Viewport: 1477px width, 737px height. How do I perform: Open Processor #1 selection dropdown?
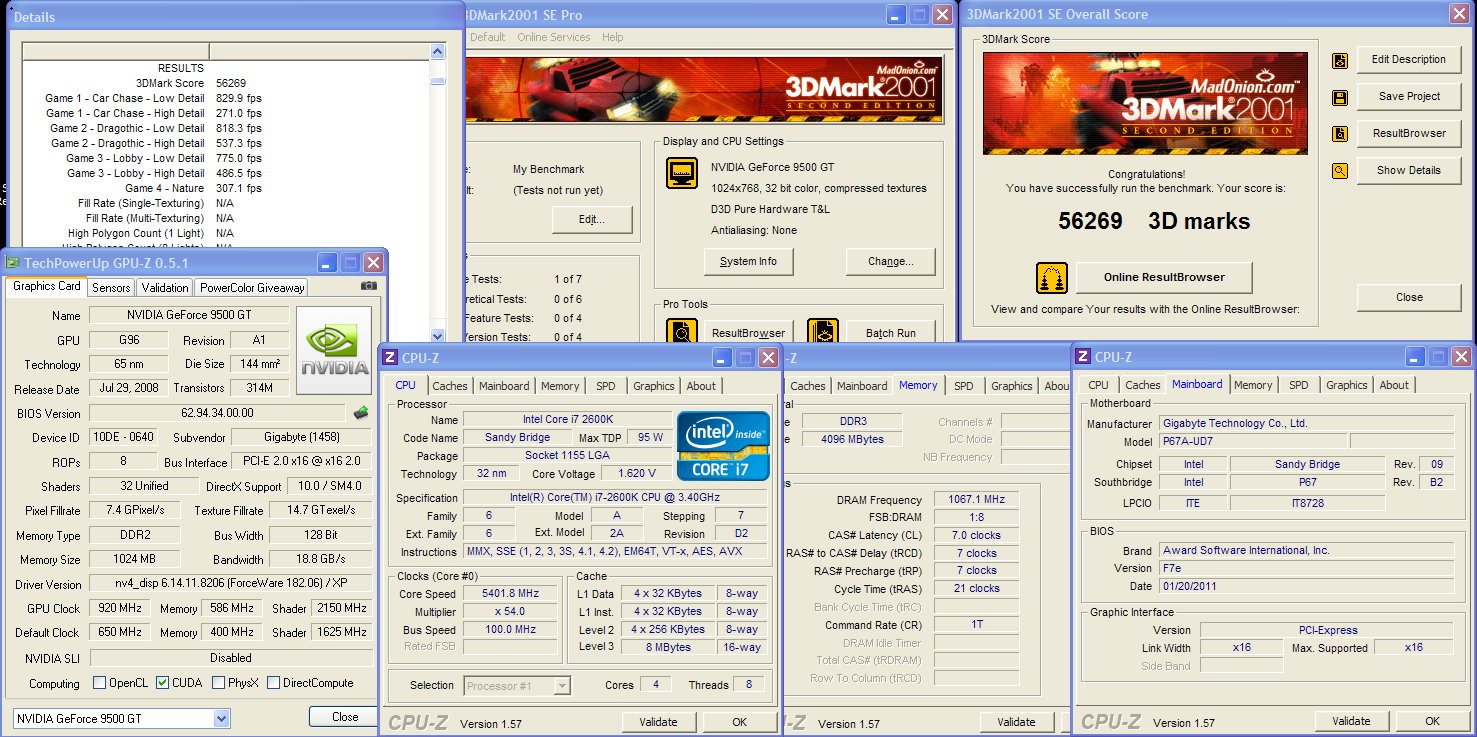pos(562,686)
